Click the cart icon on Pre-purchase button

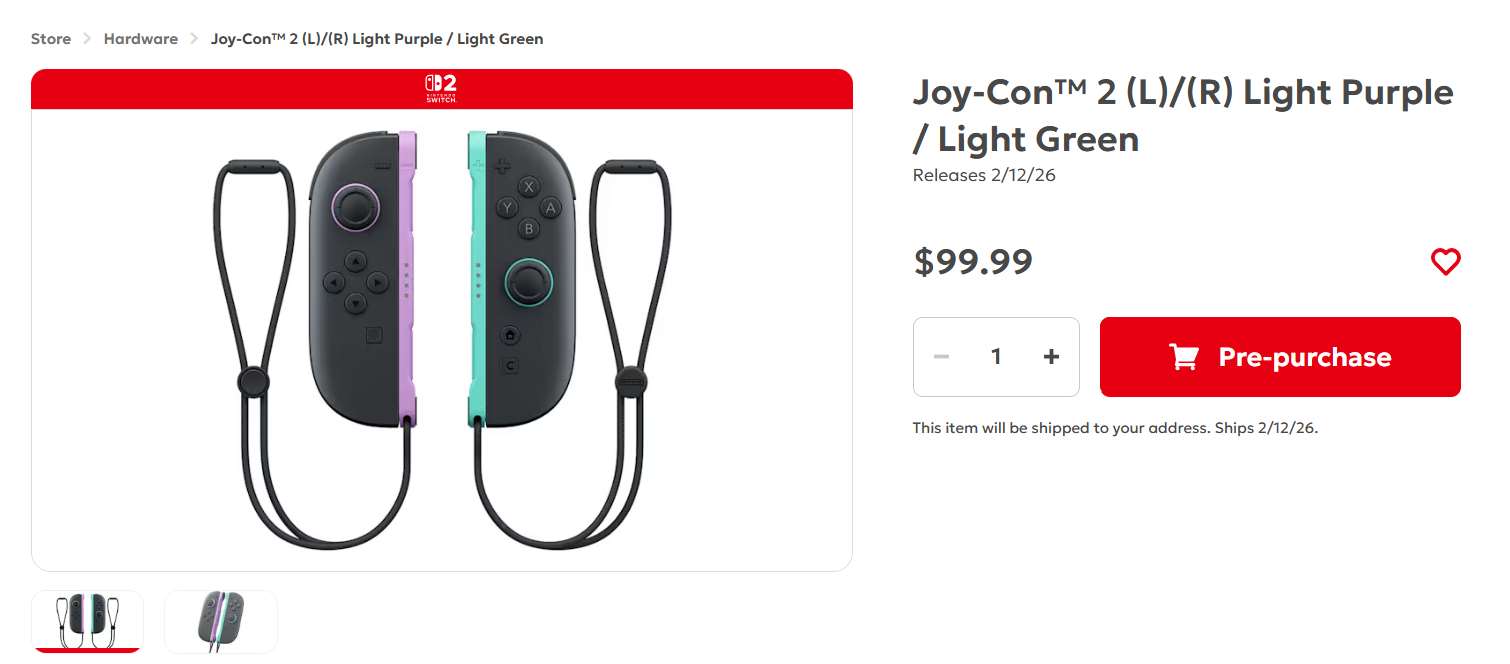[1184, 357]
